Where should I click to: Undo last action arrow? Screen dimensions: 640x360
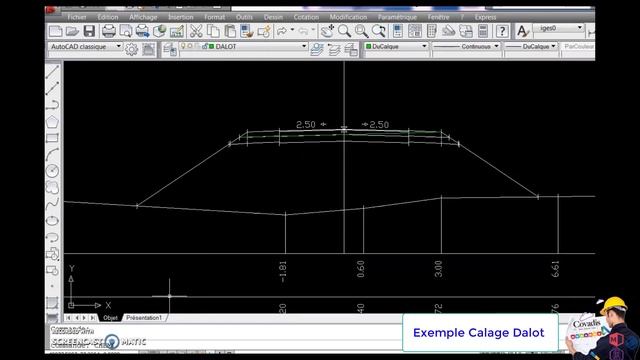pos(282,31)
